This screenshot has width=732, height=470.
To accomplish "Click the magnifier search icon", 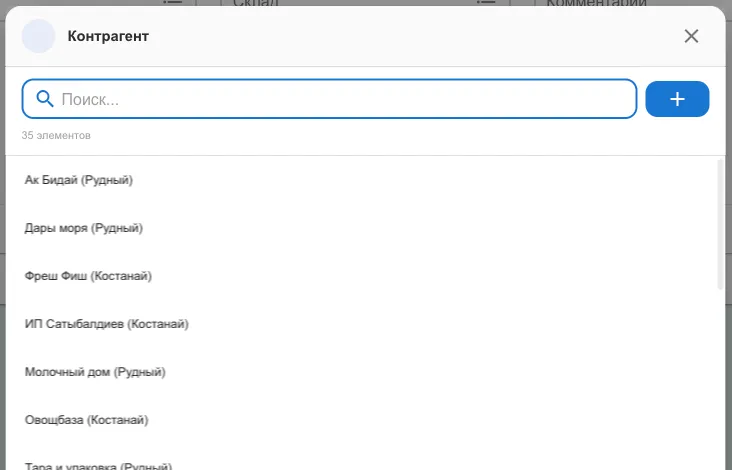I will click(x=45, y=99).
